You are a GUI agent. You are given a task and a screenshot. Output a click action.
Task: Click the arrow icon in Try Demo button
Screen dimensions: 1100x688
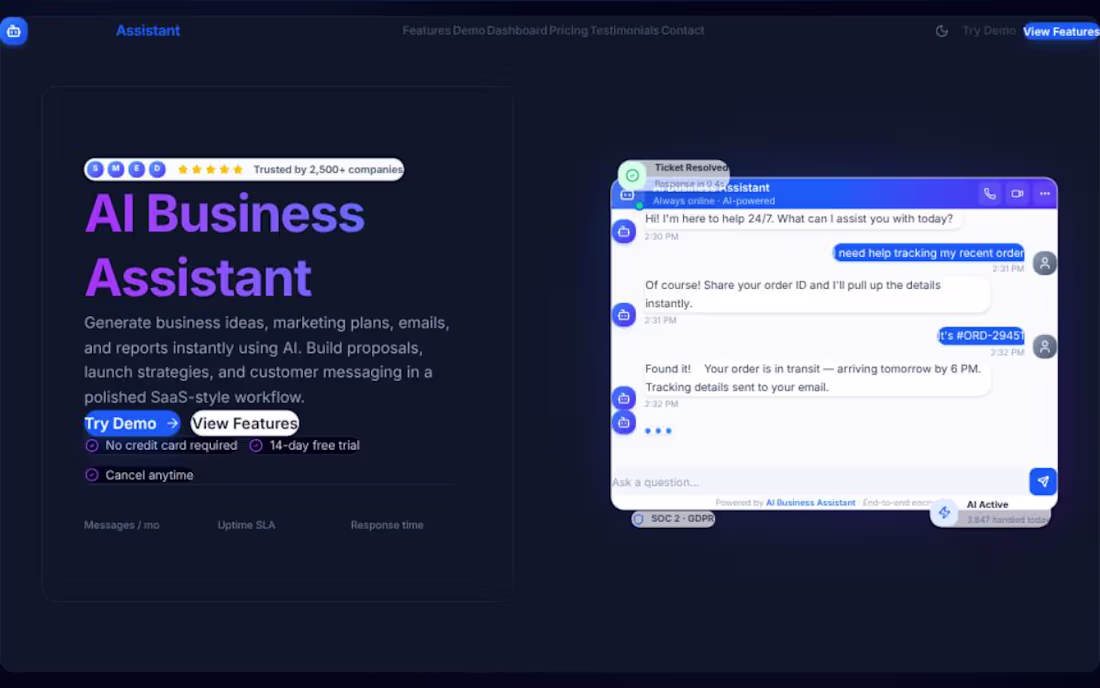click(172, 424)
